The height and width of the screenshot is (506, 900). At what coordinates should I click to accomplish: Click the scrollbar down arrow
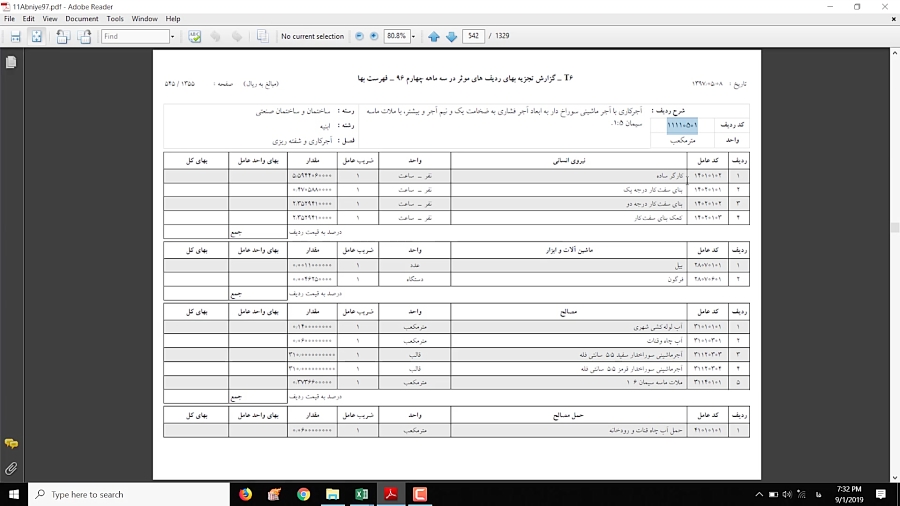click(x=894, y=477)
